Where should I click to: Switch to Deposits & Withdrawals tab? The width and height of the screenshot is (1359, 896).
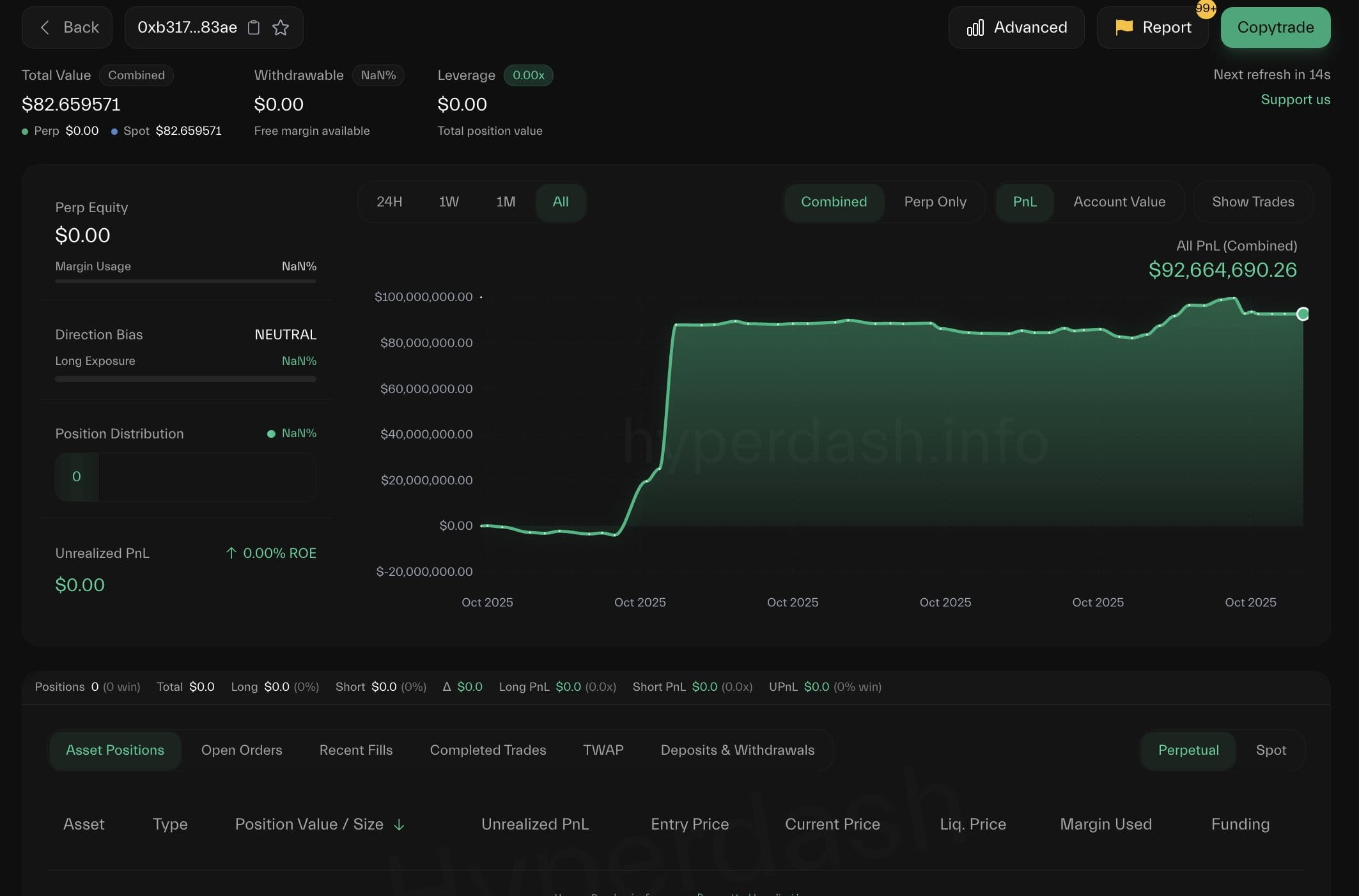click(x=737, y=750)
